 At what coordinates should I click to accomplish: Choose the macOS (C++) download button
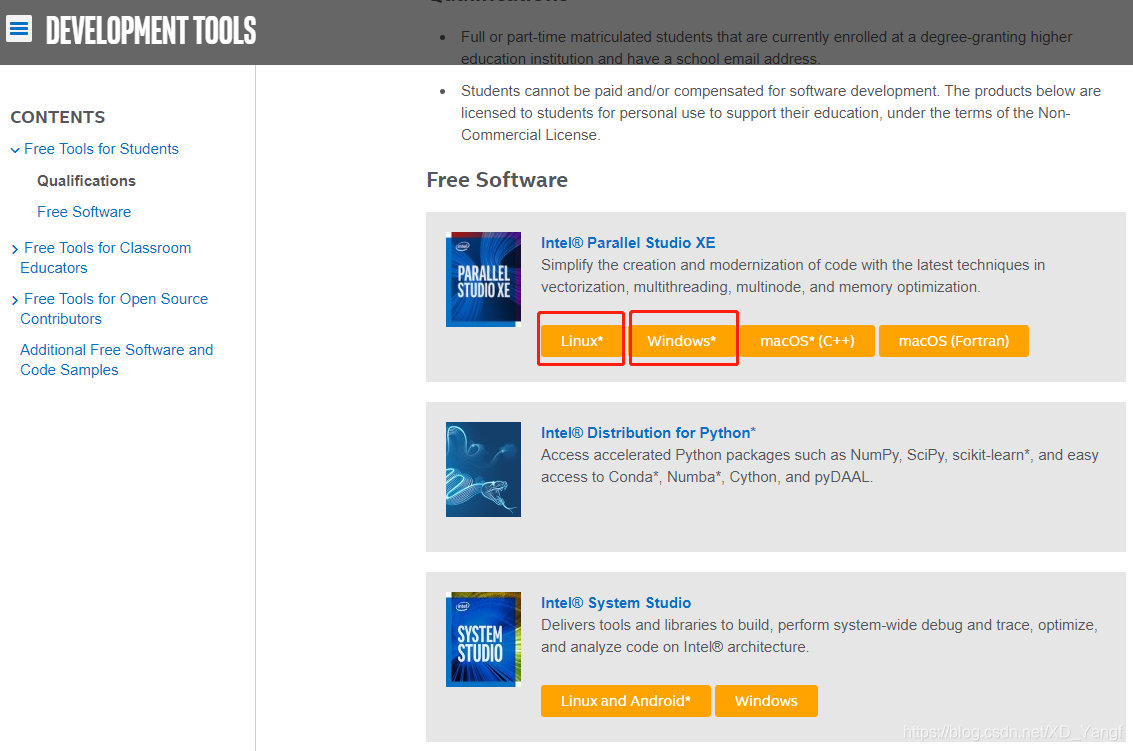(x=807, y=340)
